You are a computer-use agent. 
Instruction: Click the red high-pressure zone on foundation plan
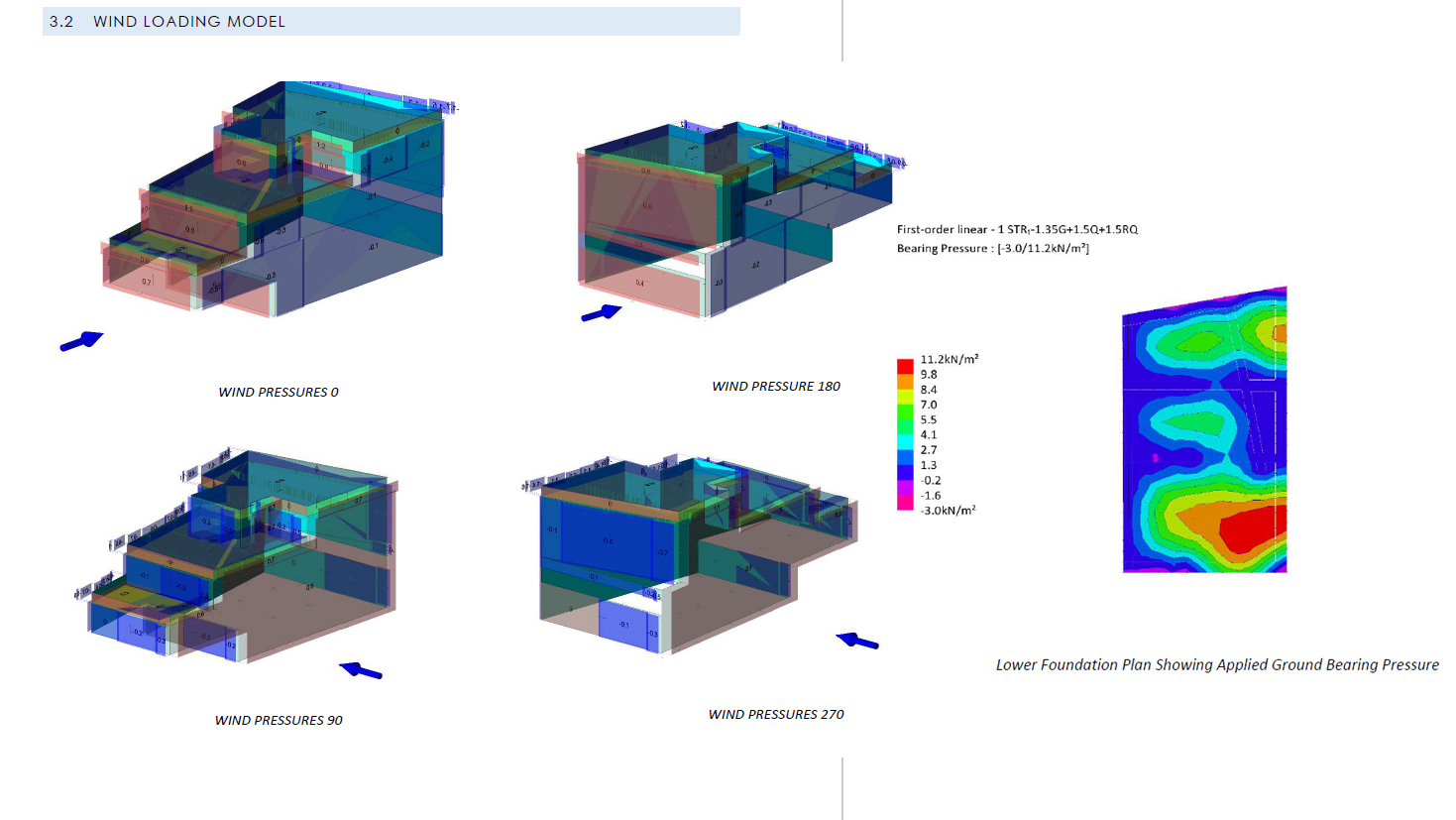tap(1254, 527)
